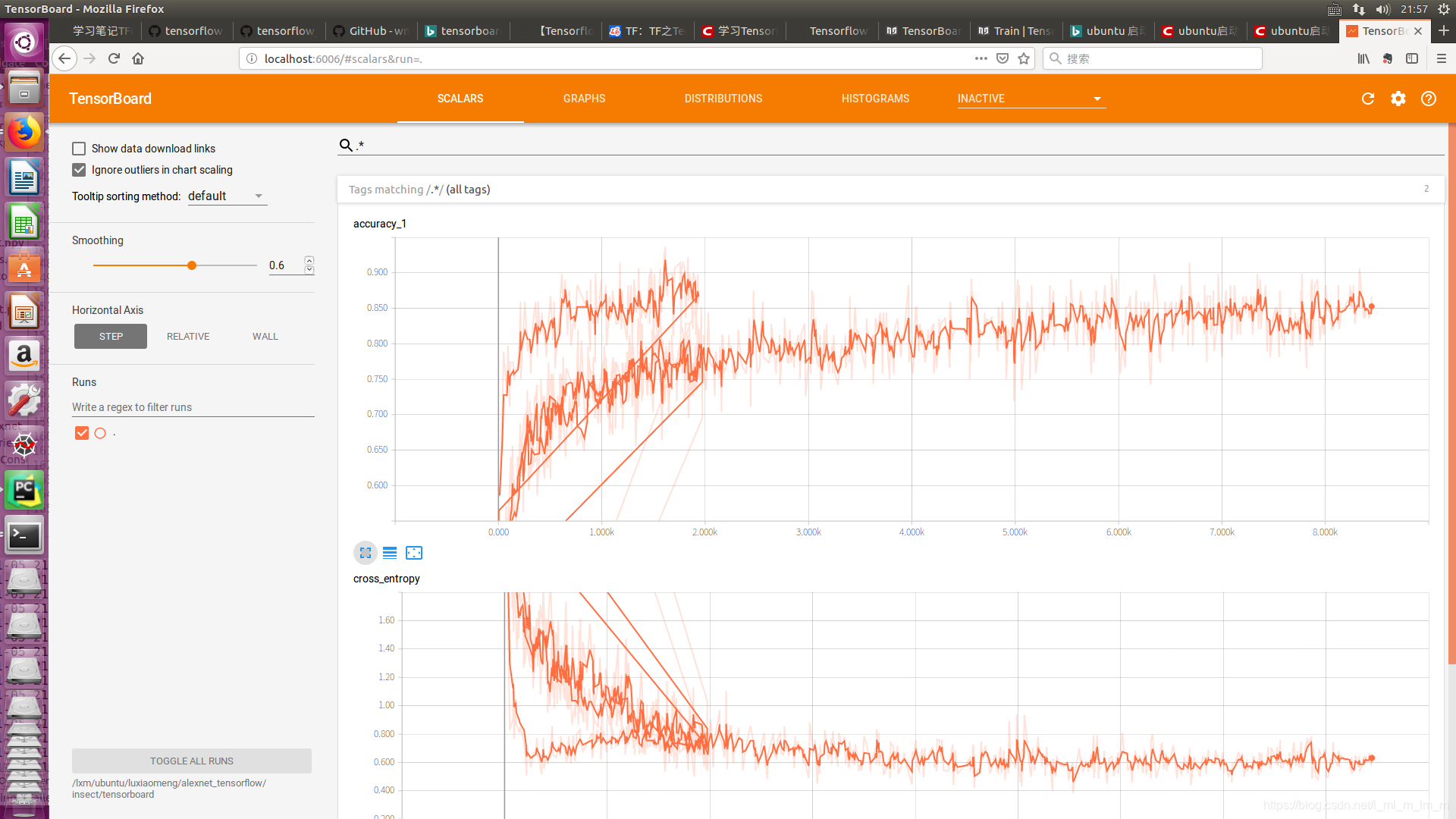Reload the current page in Firefox

(114, 58)
